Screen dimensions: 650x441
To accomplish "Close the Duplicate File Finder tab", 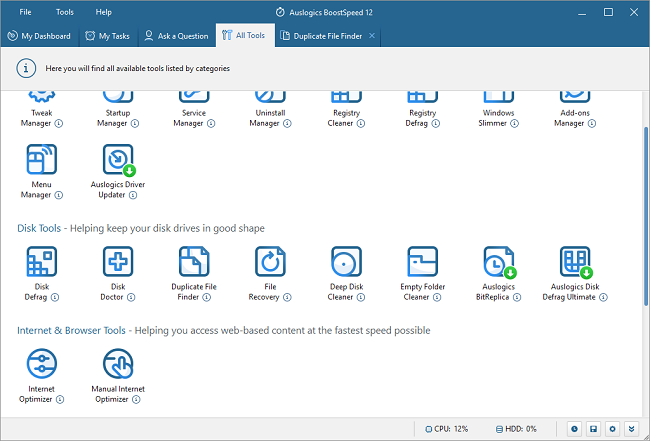I will 372,36.
